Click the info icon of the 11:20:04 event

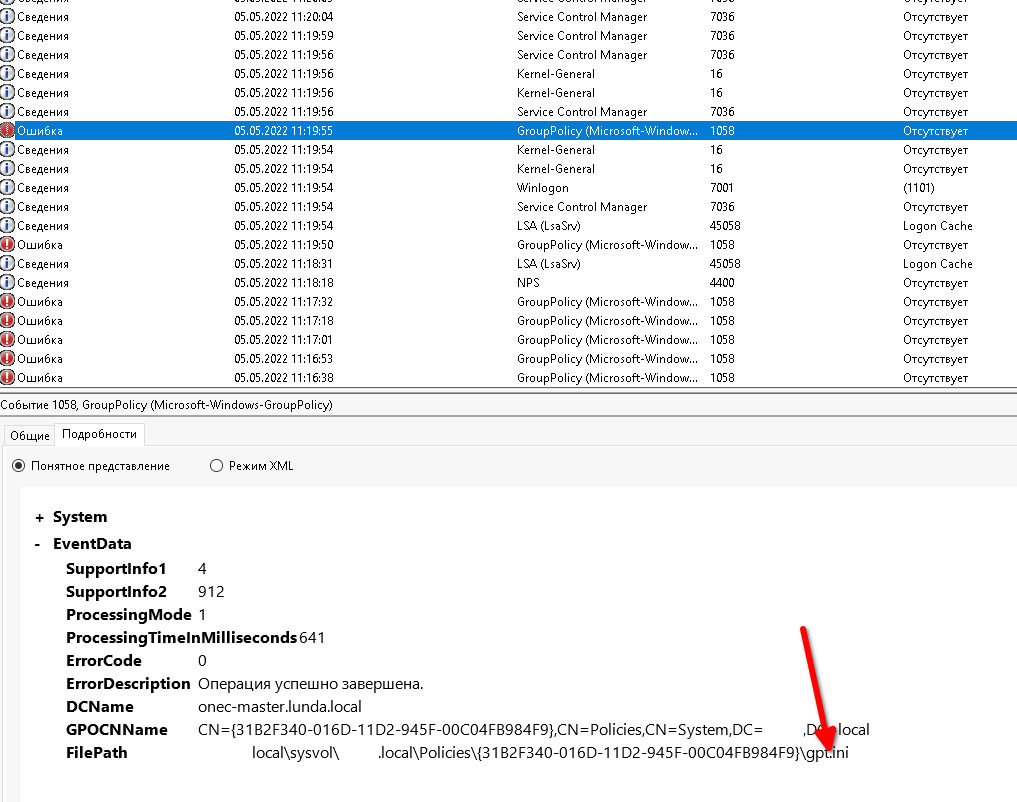pos(7,16)
